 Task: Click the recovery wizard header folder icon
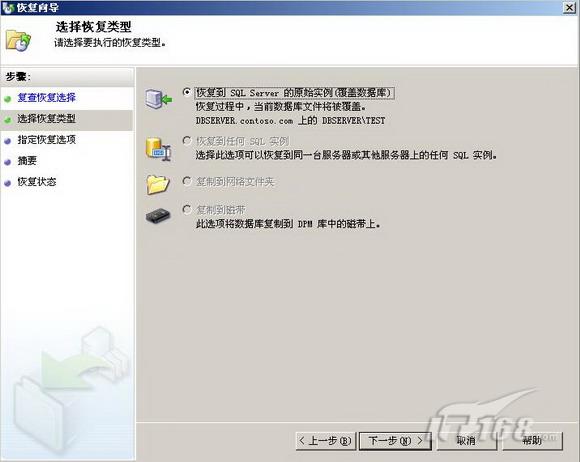pos(18,40)
